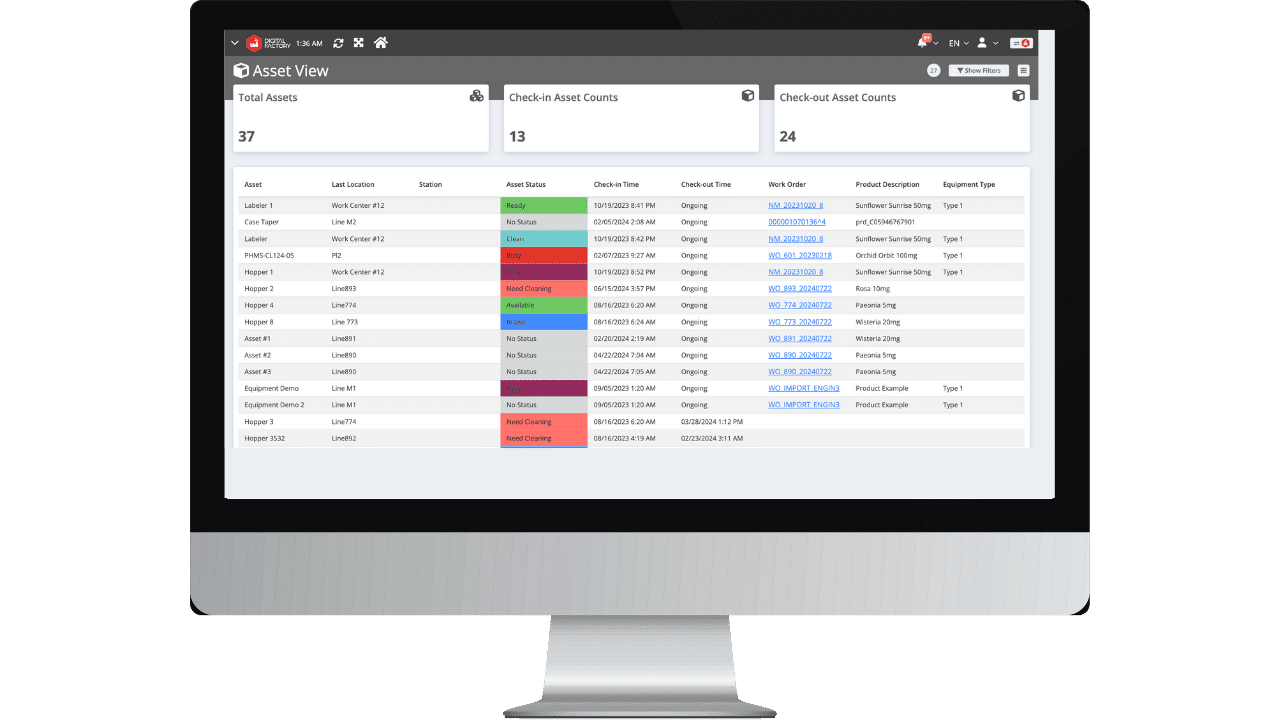Open the hamburger menu beside Show Filters

[x=1023, y=71]
